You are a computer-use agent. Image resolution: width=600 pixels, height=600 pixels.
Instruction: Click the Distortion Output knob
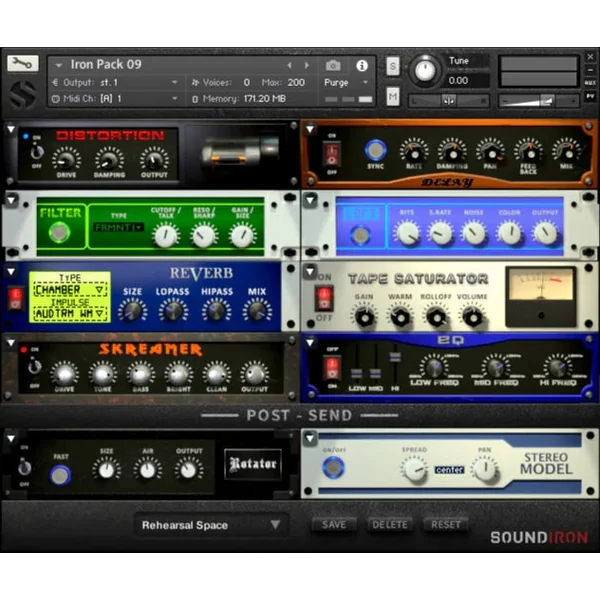pos(154,160)
